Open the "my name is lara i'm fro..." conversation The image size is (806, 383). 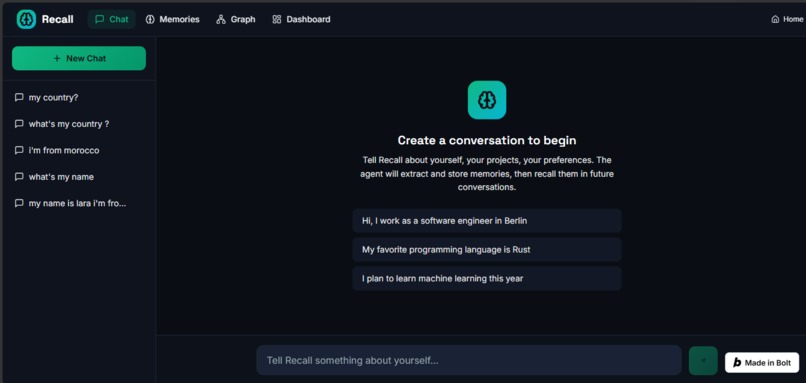[x=79, y=203]
